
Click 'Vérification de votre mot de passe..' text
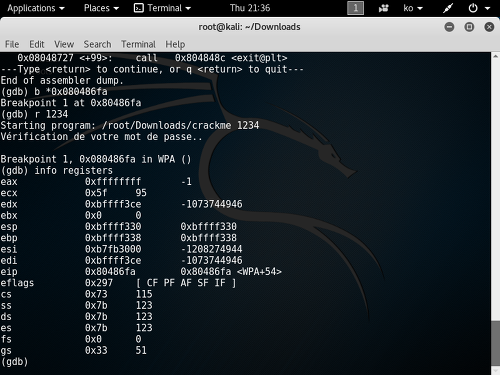[101, 137]
